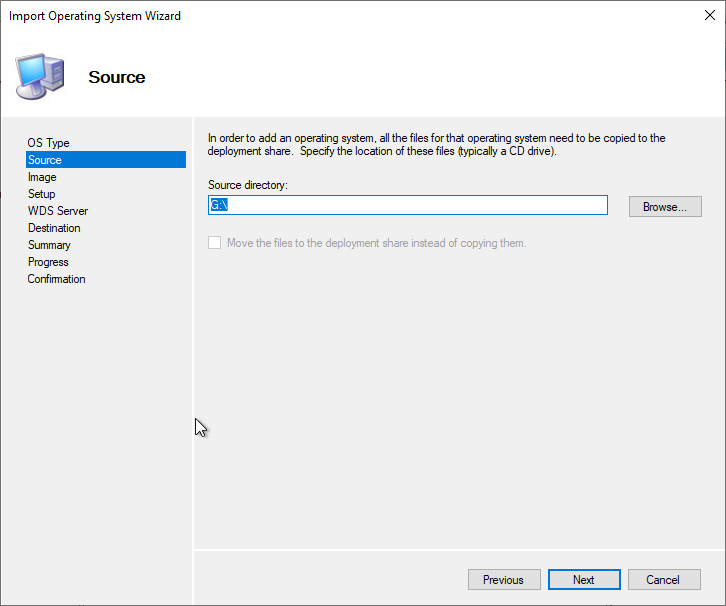The height and width of the screenshot is (606, 726).
Task: Return to the Previous wizard page
Action: [504, 580]
